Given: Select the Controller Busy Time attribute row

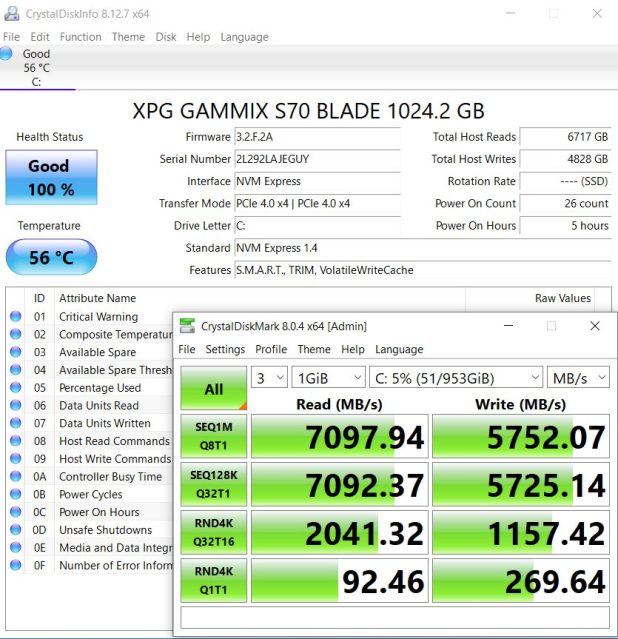Looking at the screenshot, I should click(90, 476).
